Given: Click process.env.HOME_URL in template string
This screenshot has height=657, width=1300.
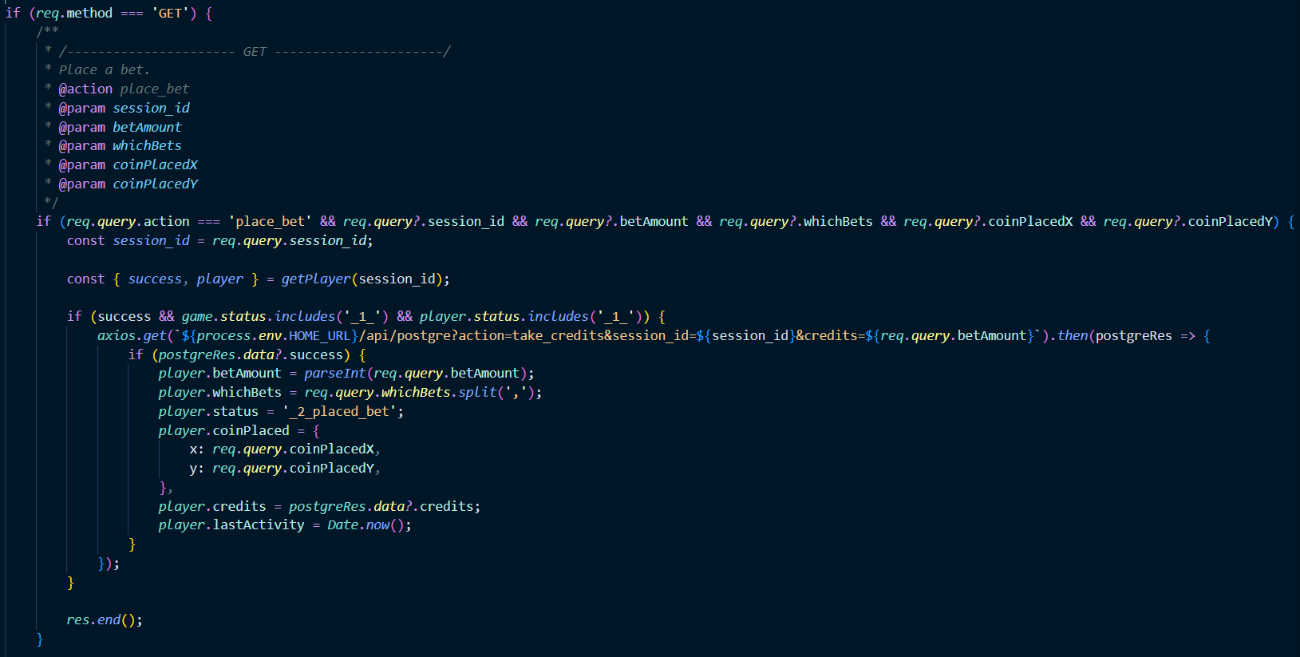Looking at the screenshot, I should click(x=261, y=335).
